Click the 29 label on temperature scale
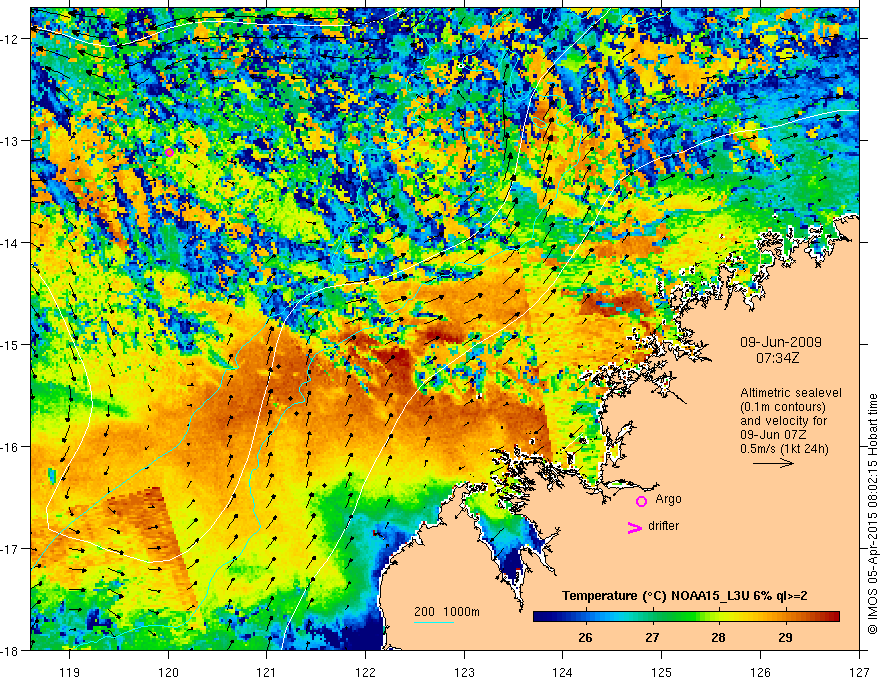Screen dimensions: 880x680 [785, 637]
